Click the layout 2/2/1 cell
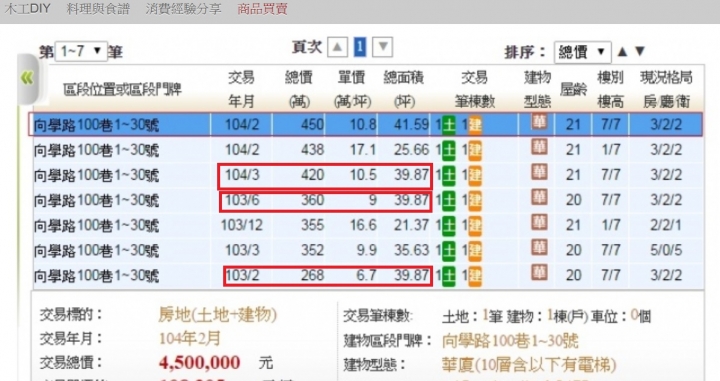 tap(666, 225)
